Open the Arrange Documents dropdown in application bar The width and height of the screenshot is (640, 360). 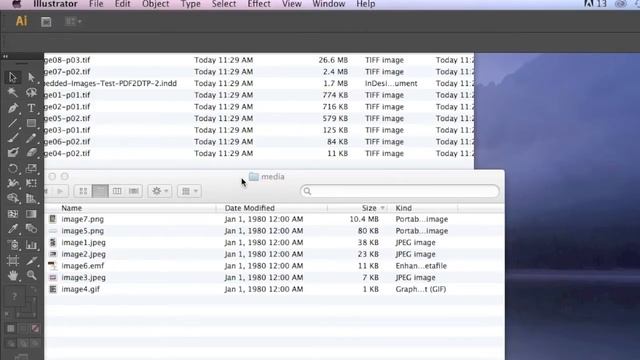point(73,21)
